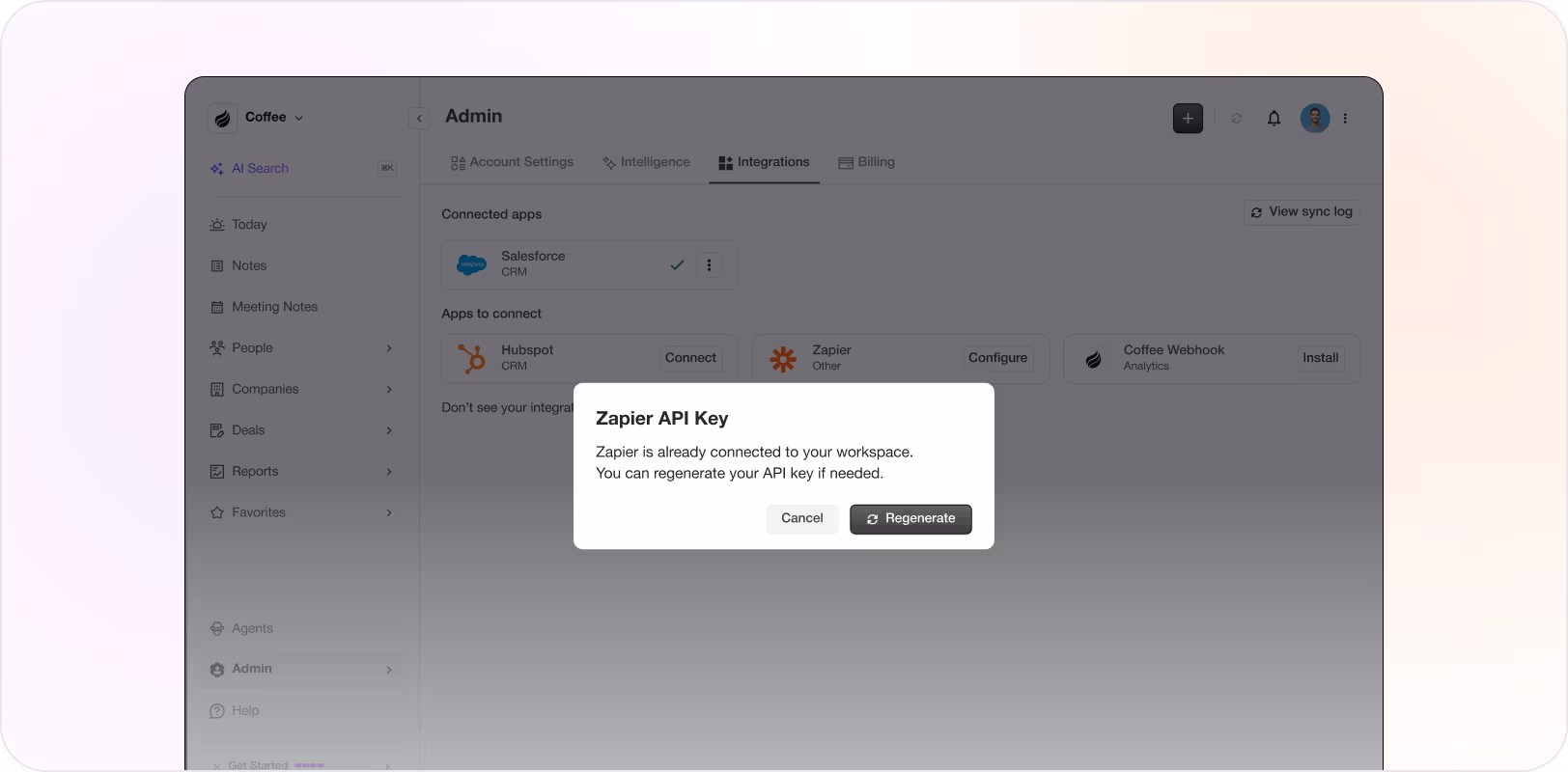Click the refresh sync icon in header

pyautogui.click(x=1237, y=119)
